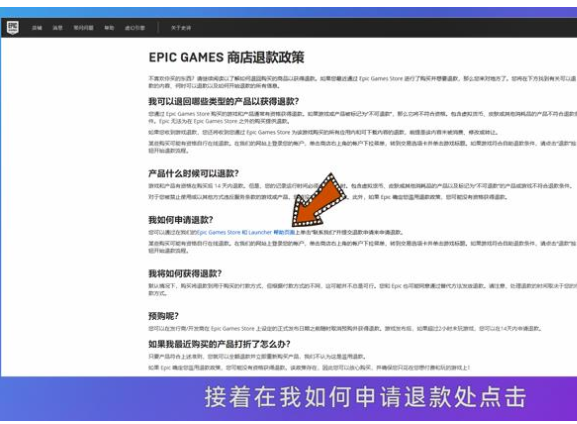Click the heading '如果我最近购买的产品打折了怎么办?'

219,344
